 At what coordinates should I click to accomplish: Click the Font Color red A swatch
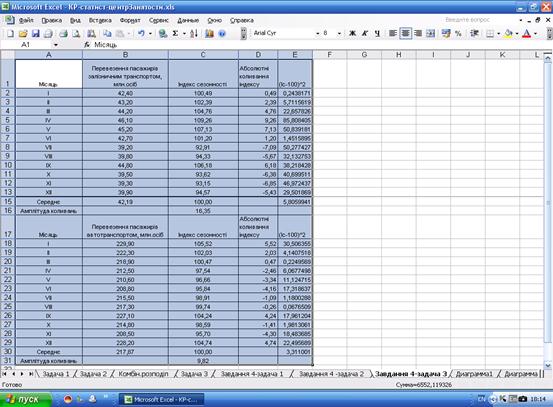(527, 34)
